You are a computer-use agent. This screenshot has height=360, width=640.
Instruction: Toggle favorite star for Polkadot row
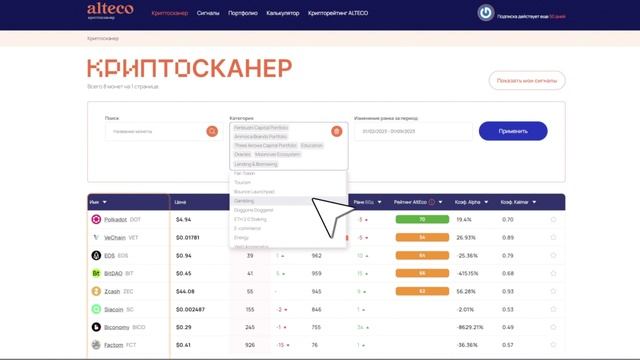[553, 220]
